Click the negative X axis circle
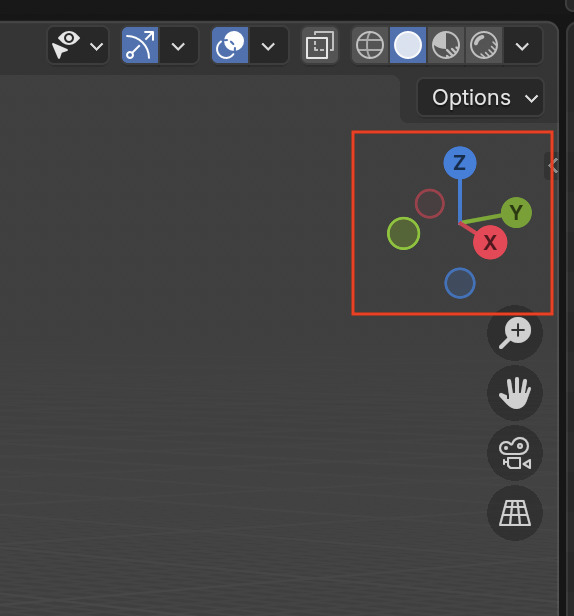 pos(429,204)
